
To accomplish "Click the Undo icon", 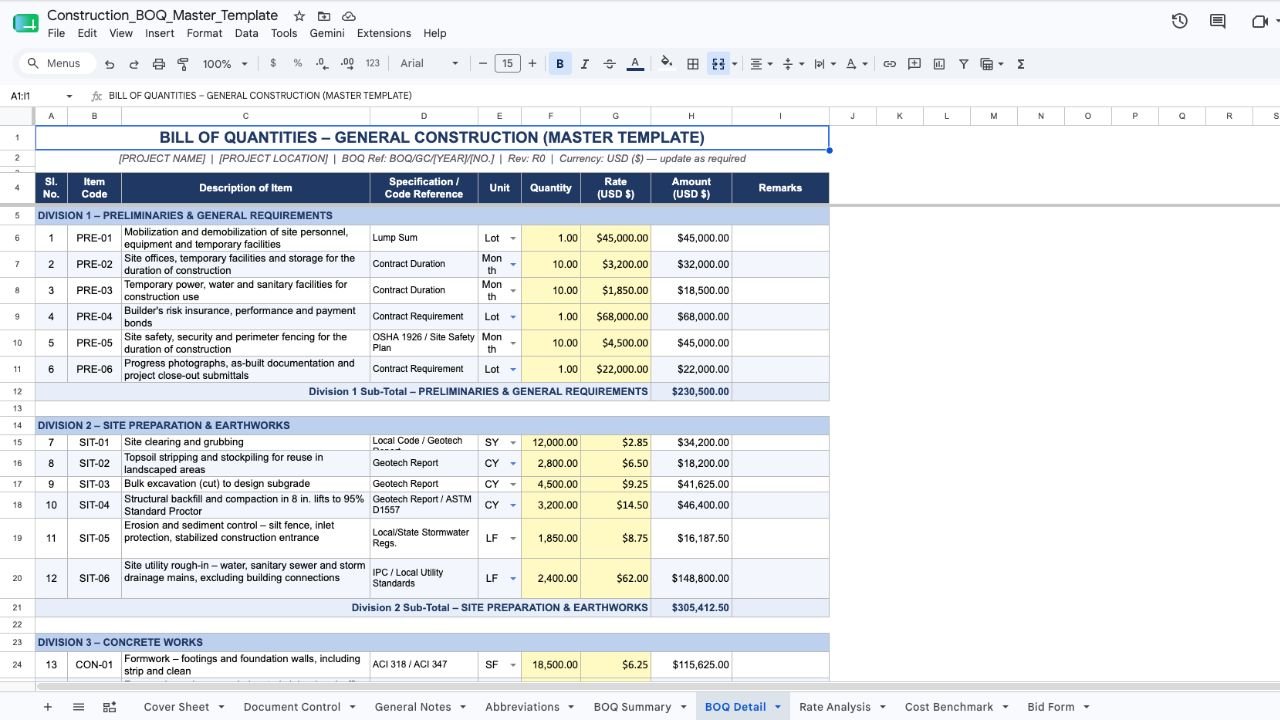I will 109,64.
